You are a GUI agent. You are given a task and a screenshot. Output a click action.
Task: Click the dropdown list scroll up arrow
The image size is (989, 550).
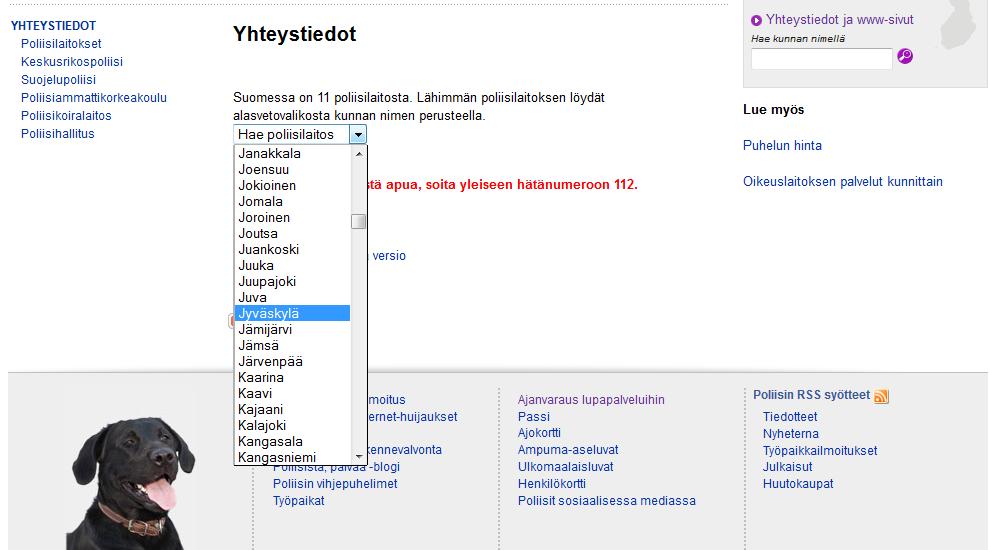point(359,153)
